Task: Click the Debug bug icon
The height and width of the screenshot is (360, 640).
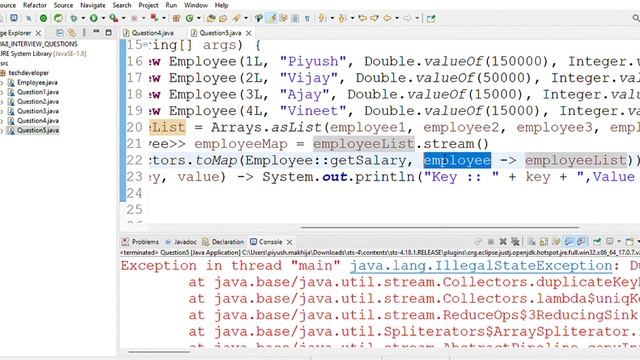Action: (73, 18)
